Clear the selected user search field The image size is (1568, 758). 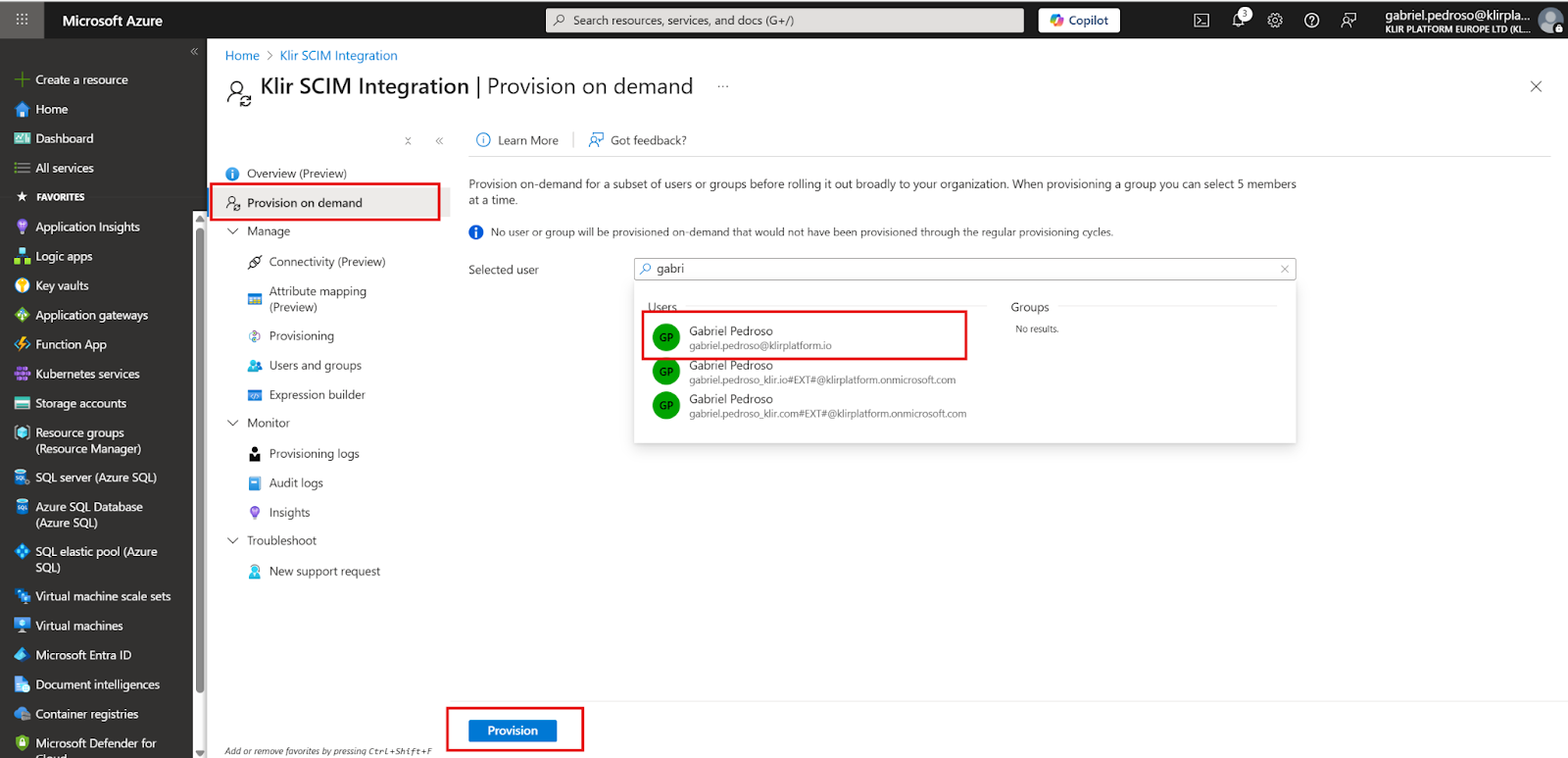1284,269
